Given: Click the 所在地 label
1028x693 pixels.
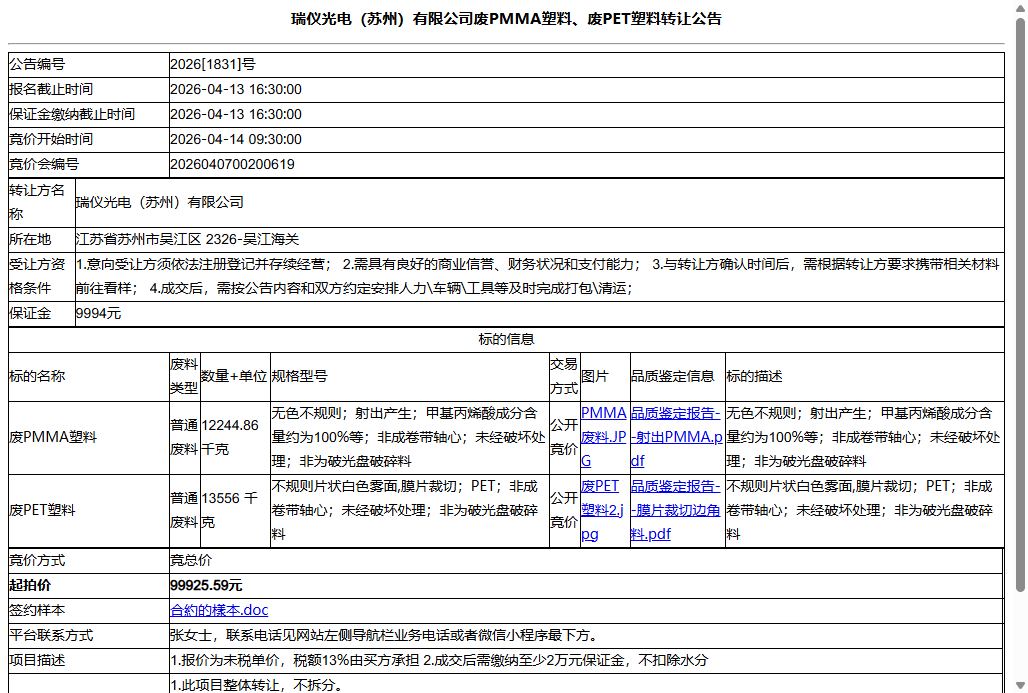Looking at the screenshot, I should click(30, 239).
